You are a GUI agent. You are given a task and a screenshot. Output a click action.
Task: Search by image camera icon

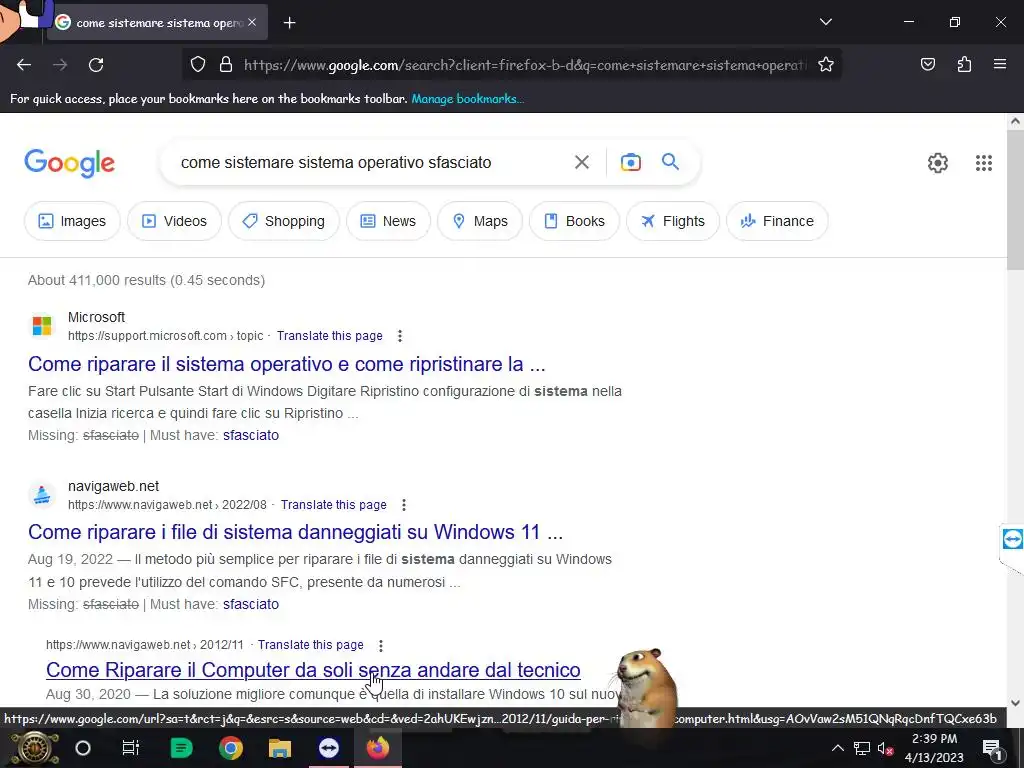(630, 162)
